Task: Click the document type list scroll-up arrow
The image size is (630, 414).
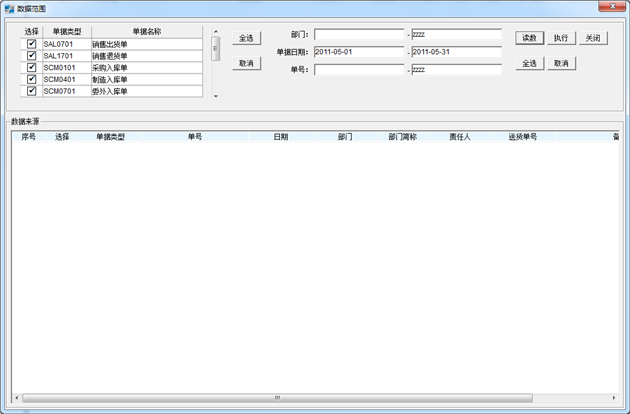Action: point(215,32)
